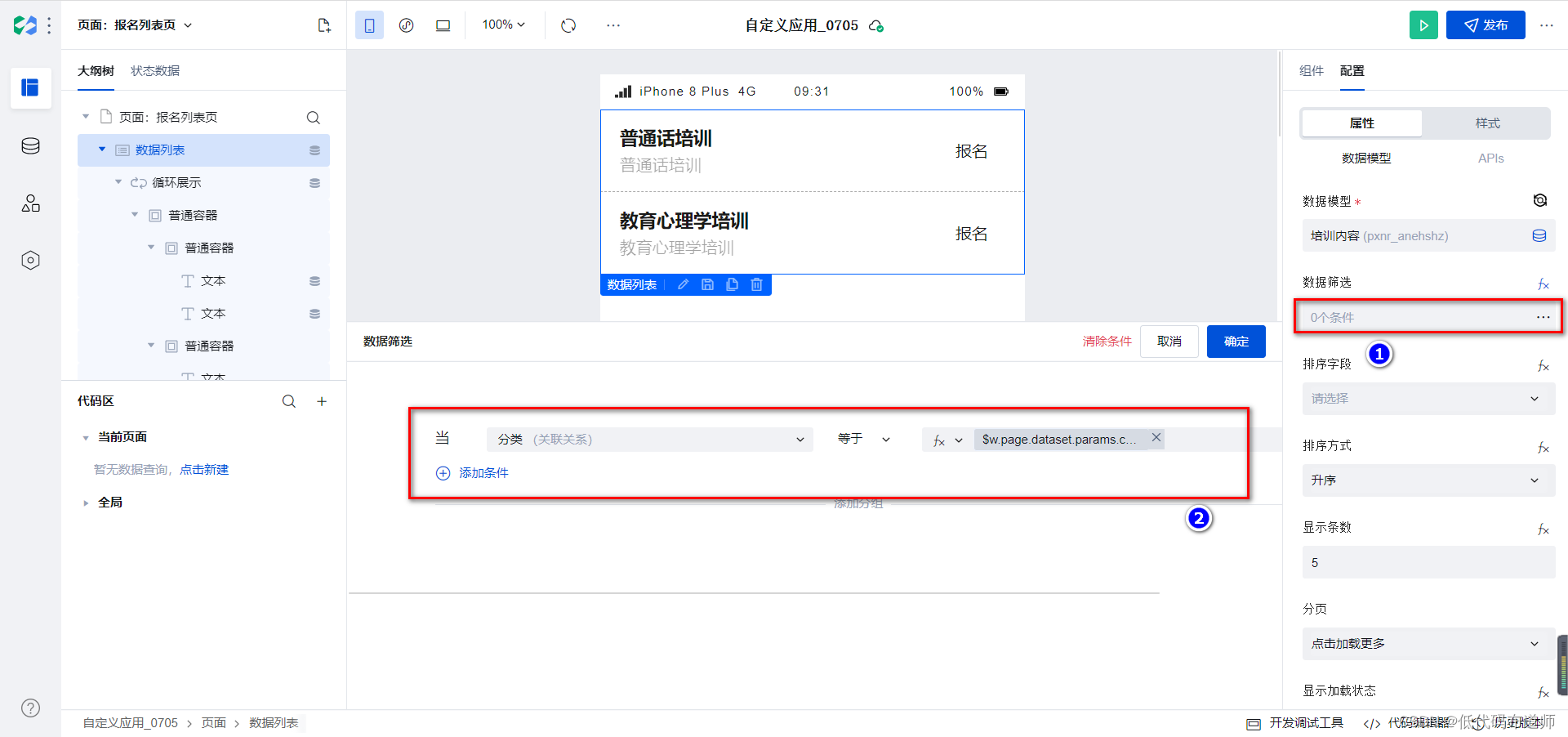Open the page selector dropdown 报名列表页
Screen dimensions: 1568x737
(x=136, y=25)
